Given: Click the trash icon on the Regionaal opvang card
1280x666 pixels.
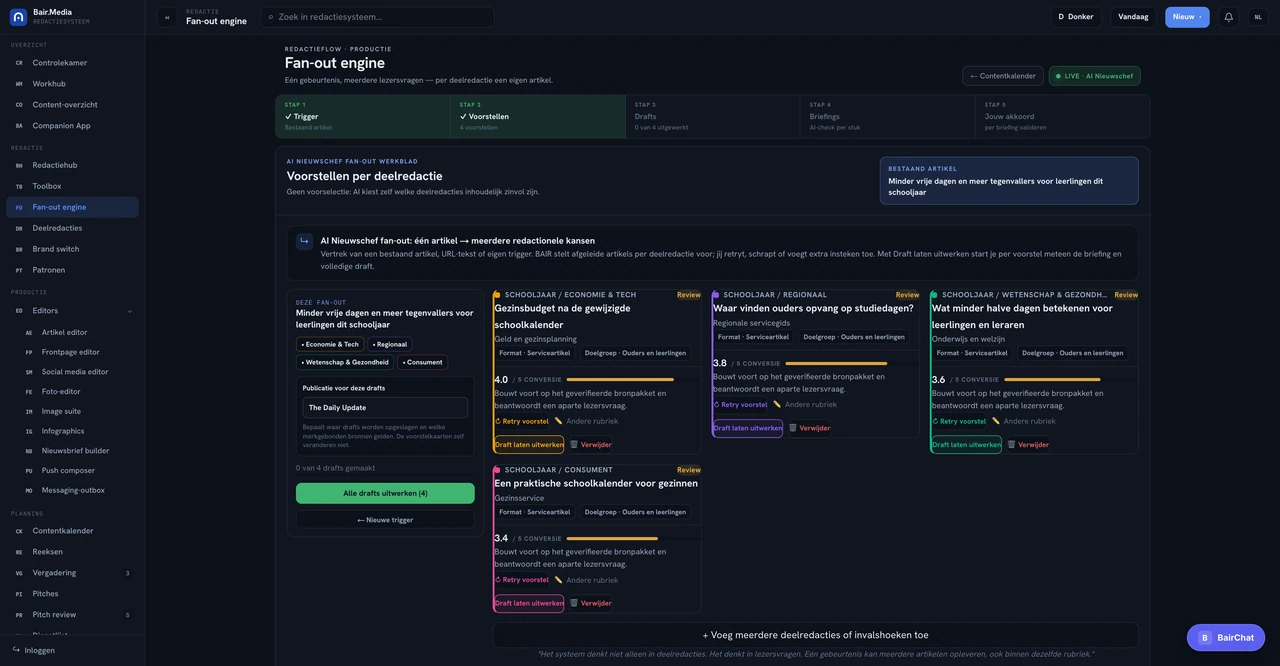Looking at the screenshot, I should [x=793, y=428].
